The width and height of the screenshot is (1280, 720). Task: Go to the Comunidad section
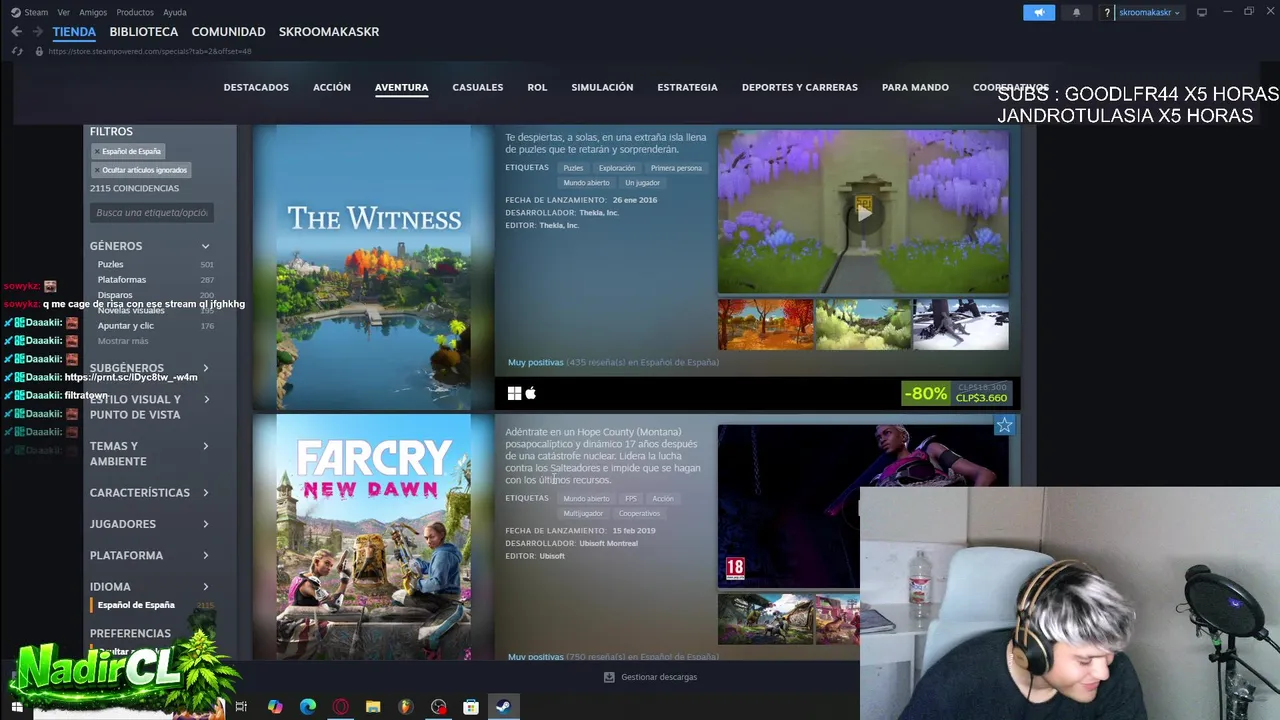coord(228,32)
